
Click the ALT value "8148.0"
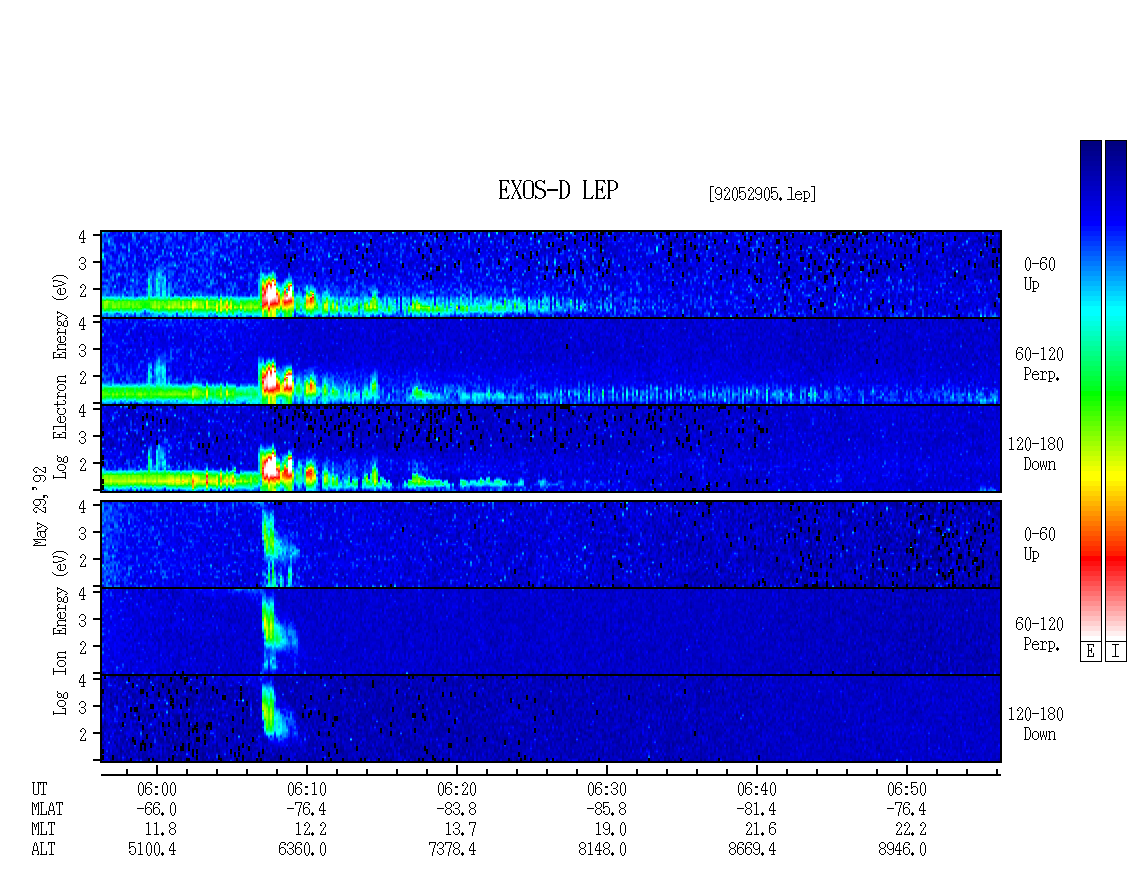[x=602, y=850]
